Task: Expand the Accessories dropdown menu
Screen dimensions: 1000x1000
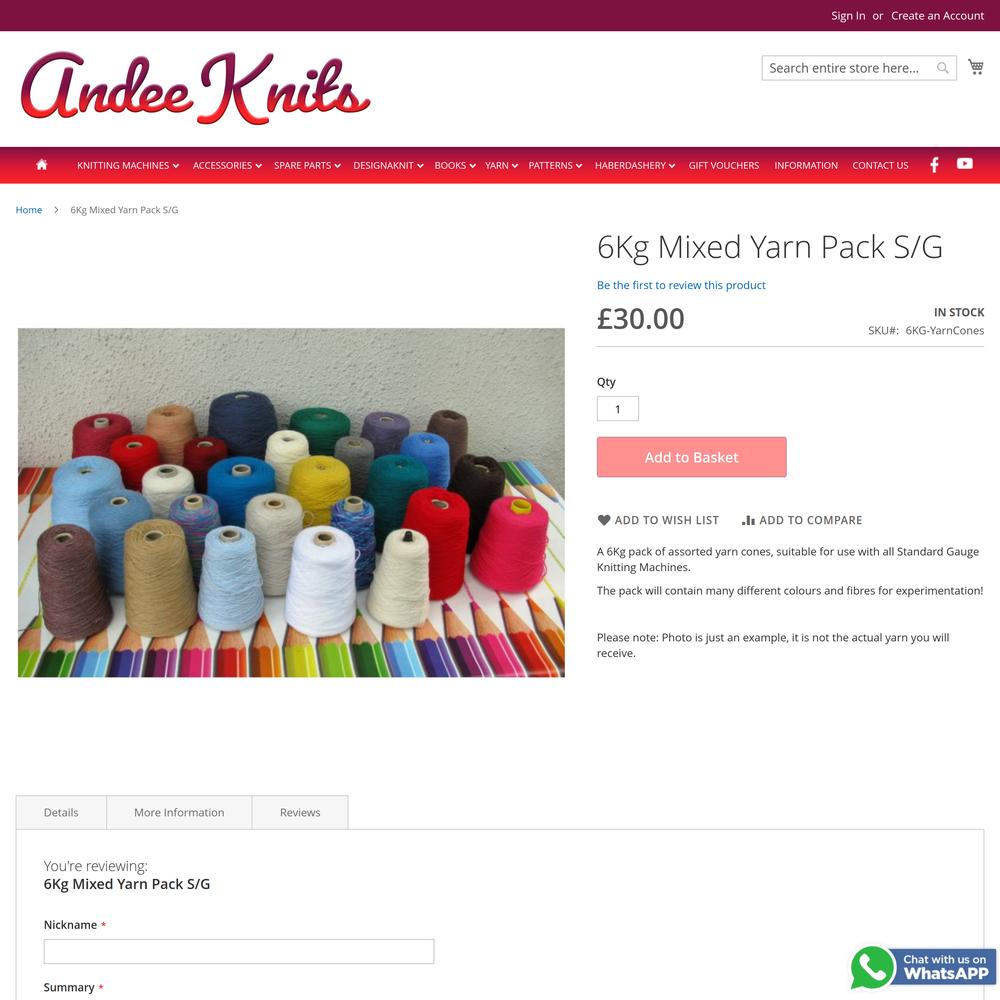Action: pos(227,165)
